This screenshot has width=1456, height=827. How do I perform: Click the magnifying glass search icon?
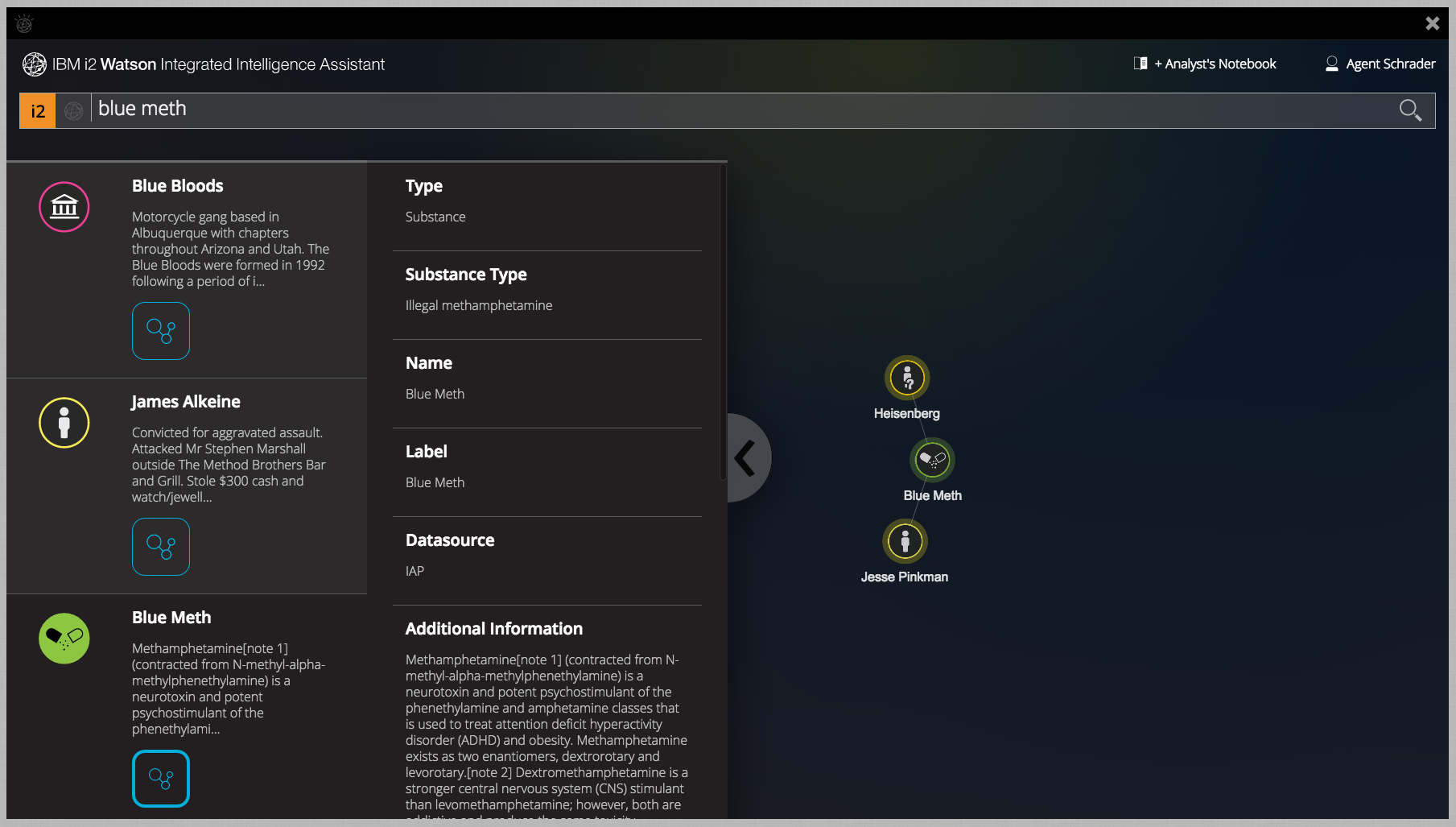tap(1410, 110)
